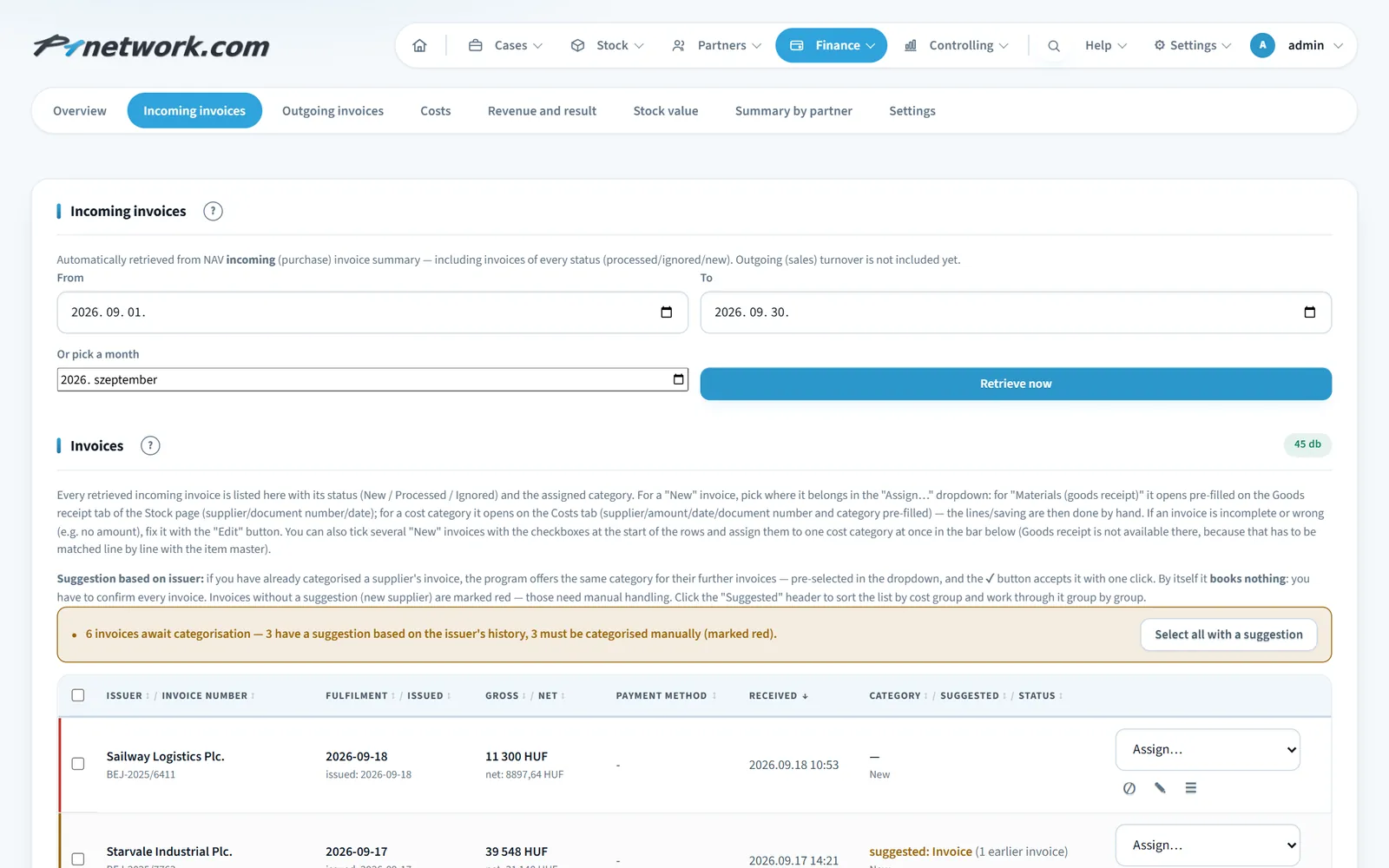Click invoice number BEJ-2025/6411

(x=141, y=775)
